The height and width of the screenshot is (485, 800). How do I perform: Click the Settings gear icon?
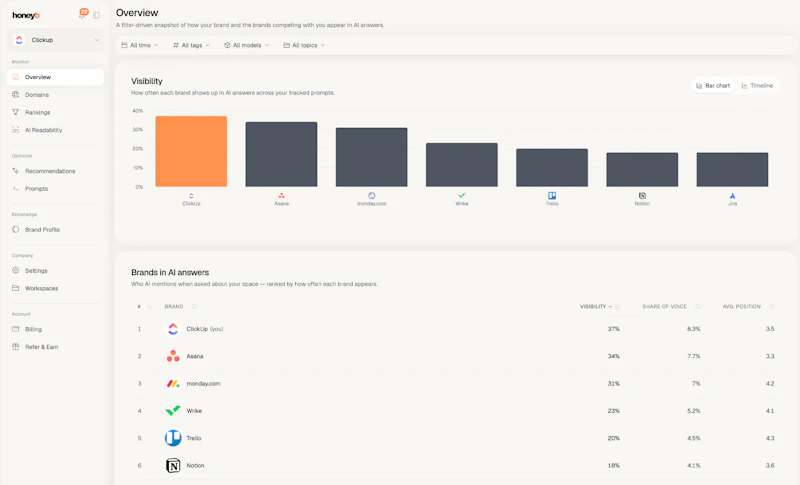click(15, 270)
